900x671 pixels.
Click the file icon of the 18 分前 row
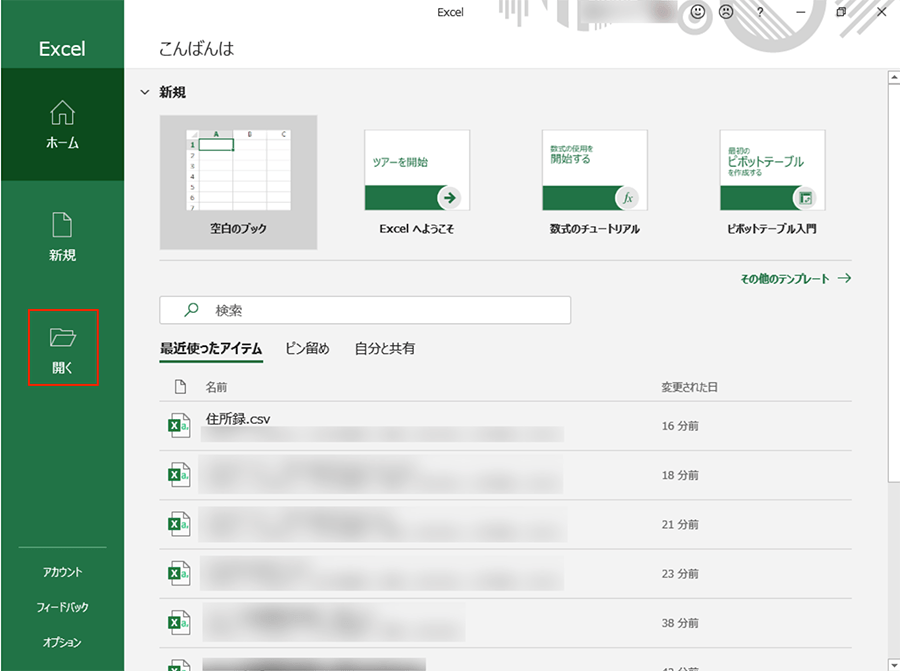click(179, 475)
